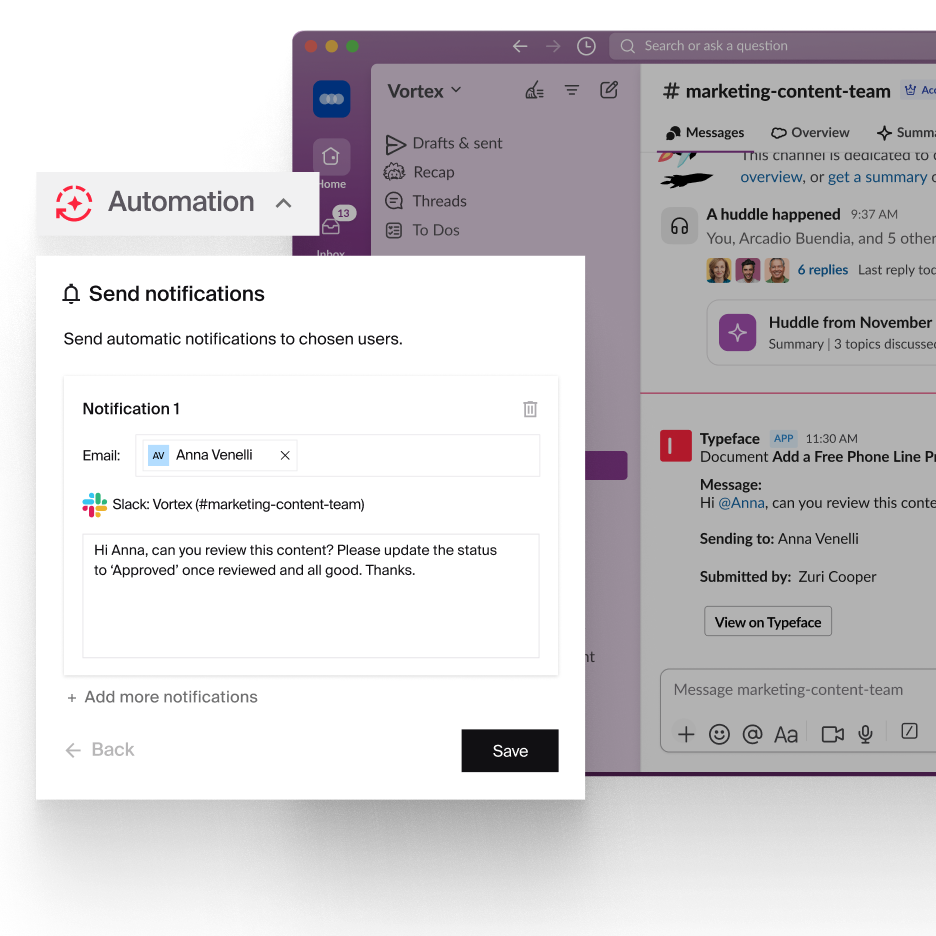Click the bell icon beside Send notifications
This screenshot has height=936, width=936.
tap(71, 294)
